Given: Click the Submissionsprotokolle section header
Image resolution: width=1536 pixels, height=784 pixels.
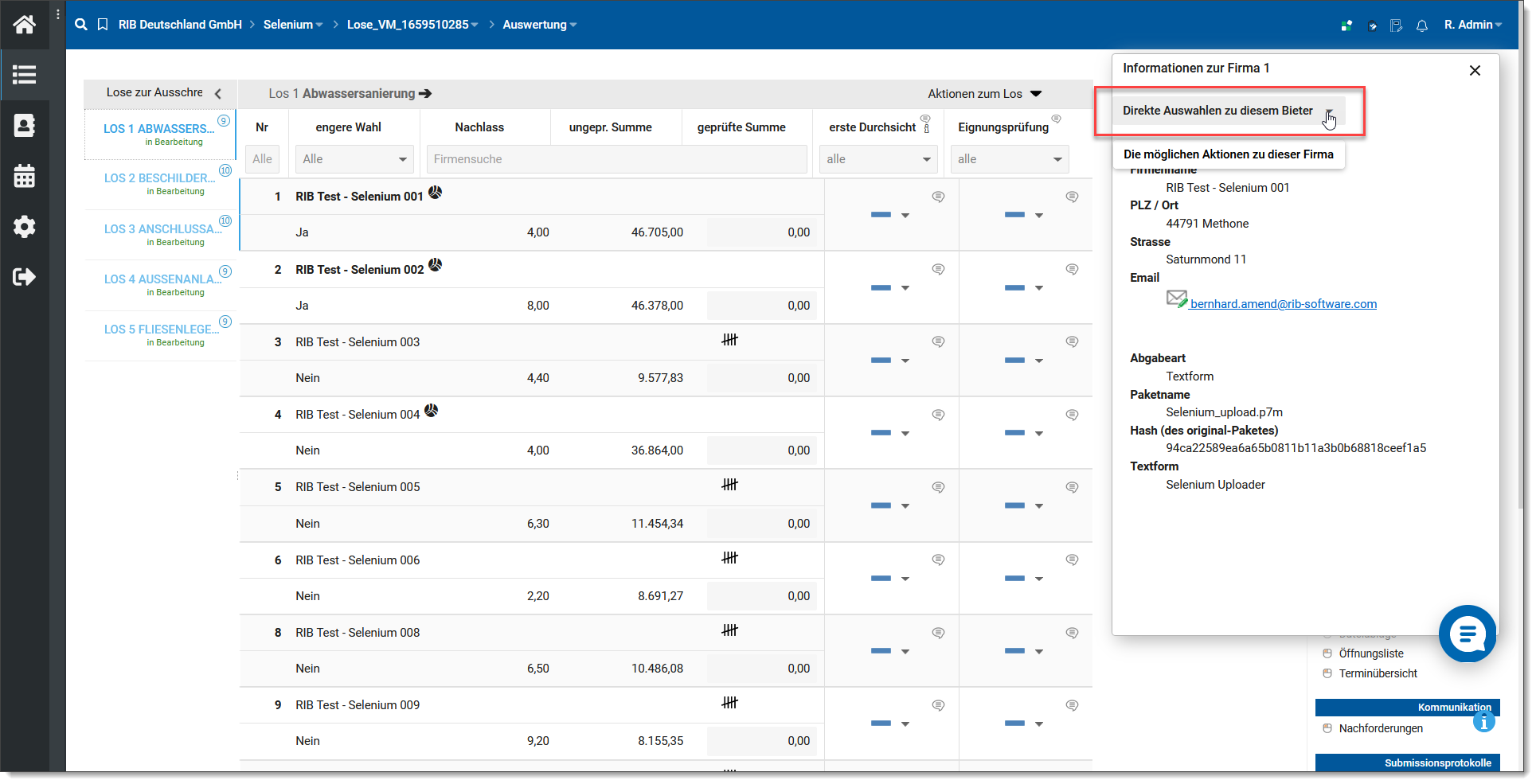Looking at the screenshot, I should pos(1407,763).
